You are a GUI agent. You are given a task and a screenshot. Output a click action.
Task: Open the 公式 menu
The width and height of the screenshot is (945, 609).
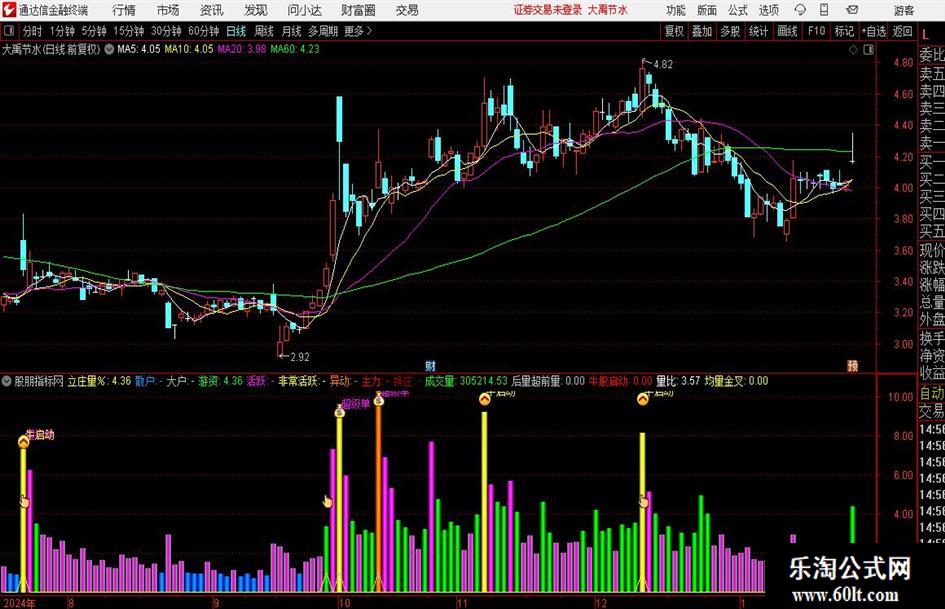point(738,10)
